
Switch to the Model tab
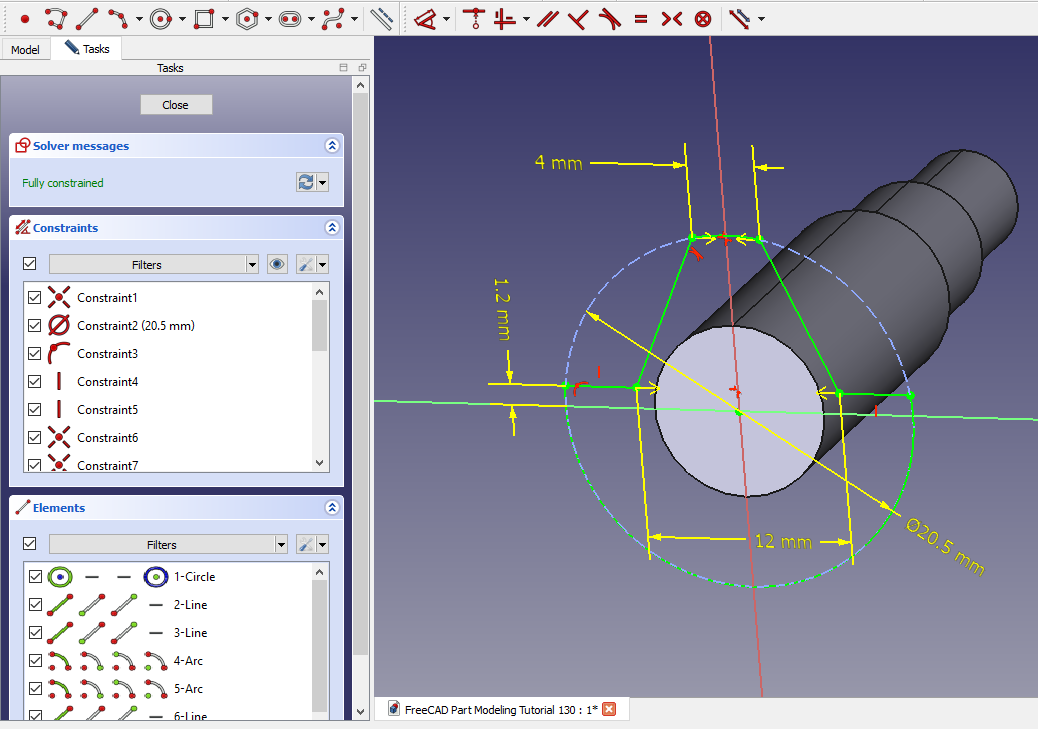pyautogui.click(x=25, y=49)
